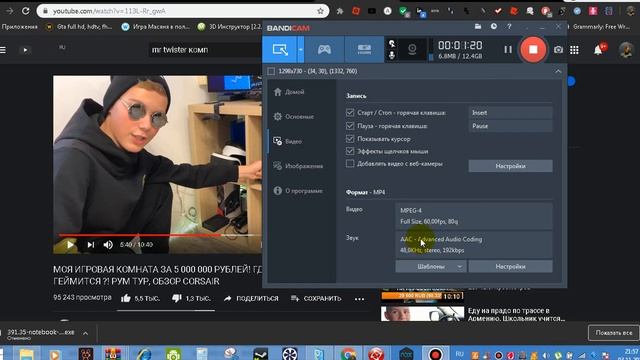The height and width of the screenshot is (360, 640).
Task: Select Bandicam screen recording mode
Action: 280,50
